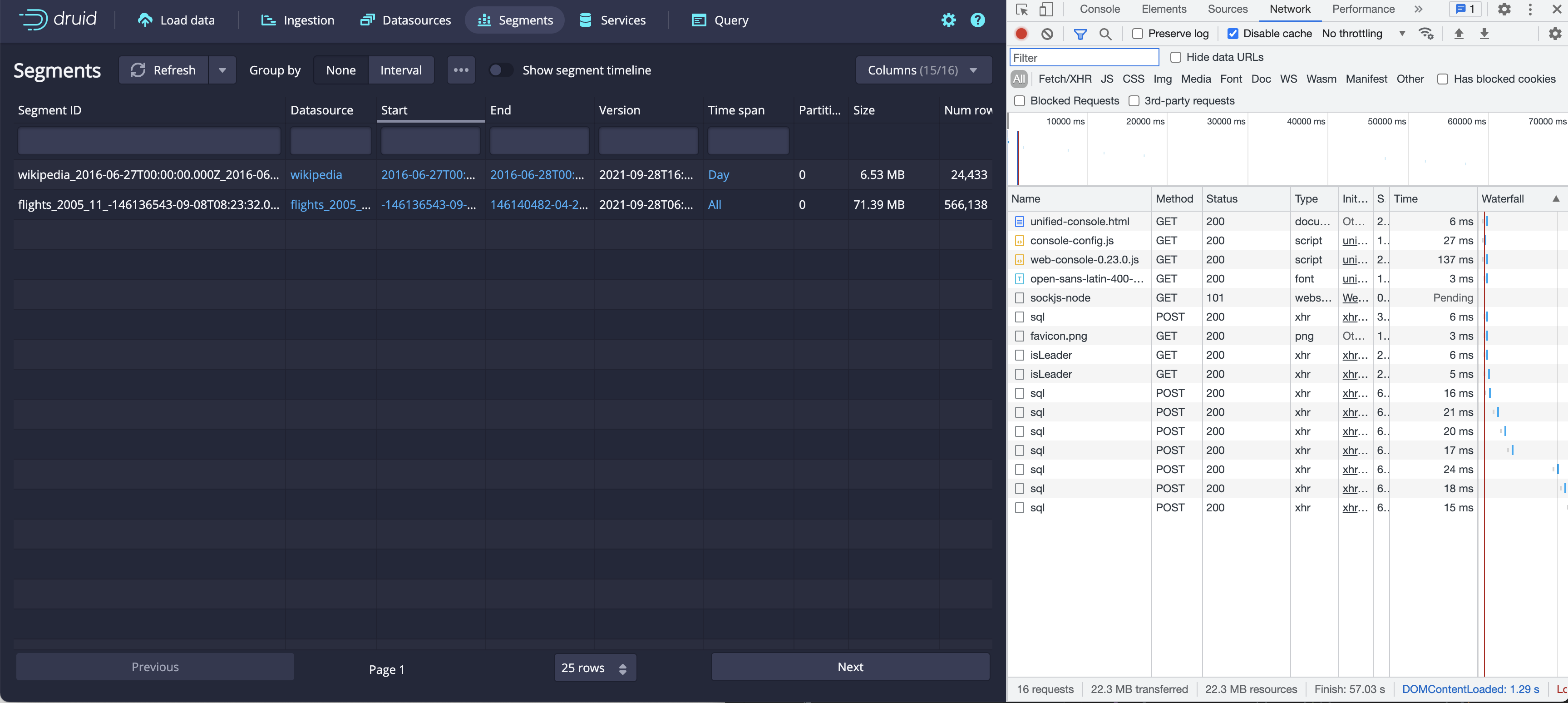This screenshot has height=703, width=1568.
Task: Open the Columns (15/16) dropdown
Action: 923,70
